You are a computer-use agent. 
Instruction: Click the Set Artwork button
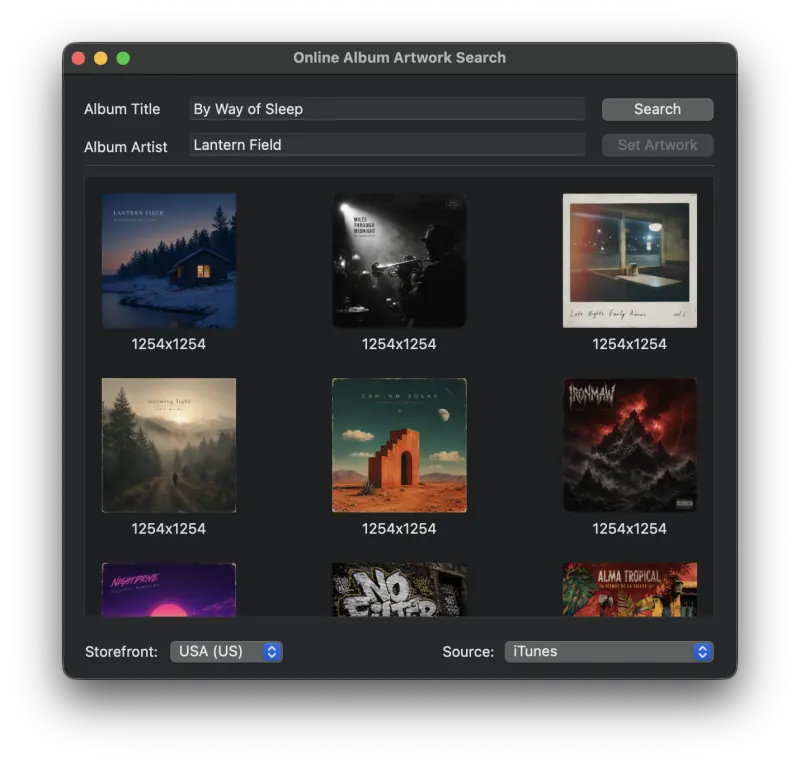657,145
